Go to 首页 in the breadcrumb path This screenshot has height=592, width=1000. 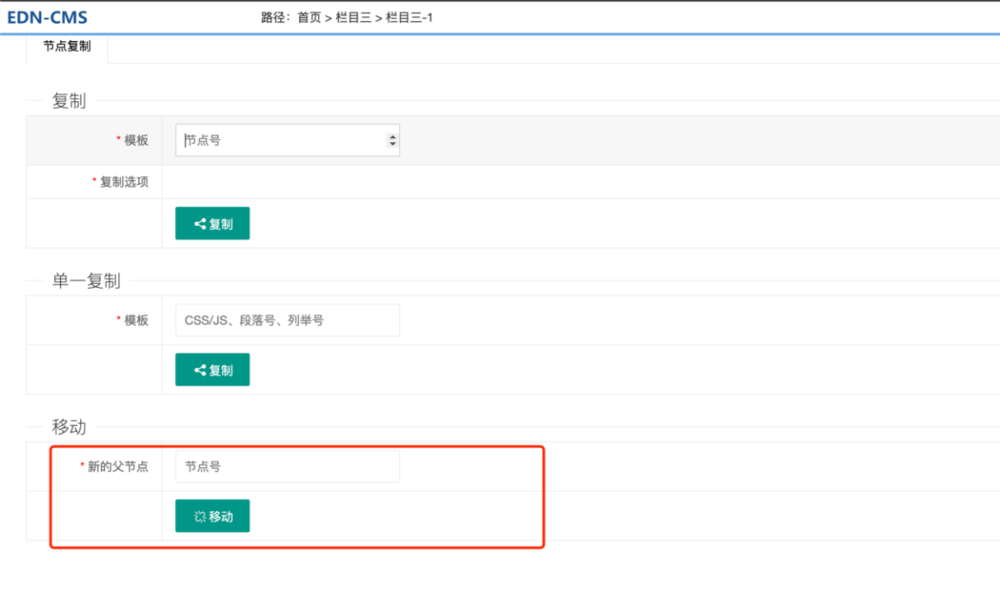tap(309, 18)
